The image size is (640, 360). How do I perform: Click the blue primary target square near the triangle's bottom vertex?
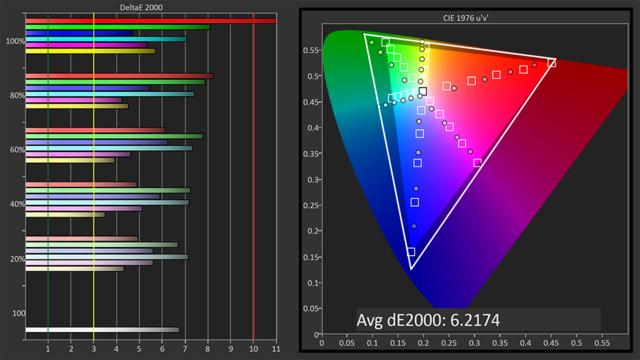[411, 252]
